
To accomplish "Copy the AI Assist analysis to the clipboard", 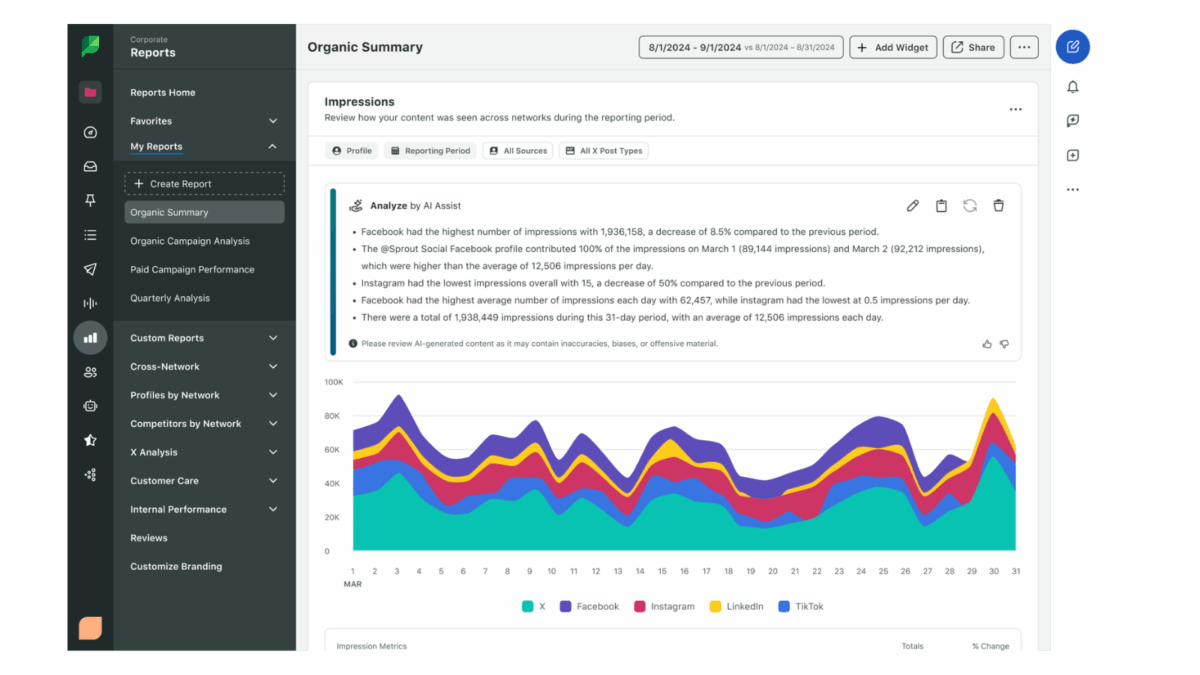I will 941,206.
